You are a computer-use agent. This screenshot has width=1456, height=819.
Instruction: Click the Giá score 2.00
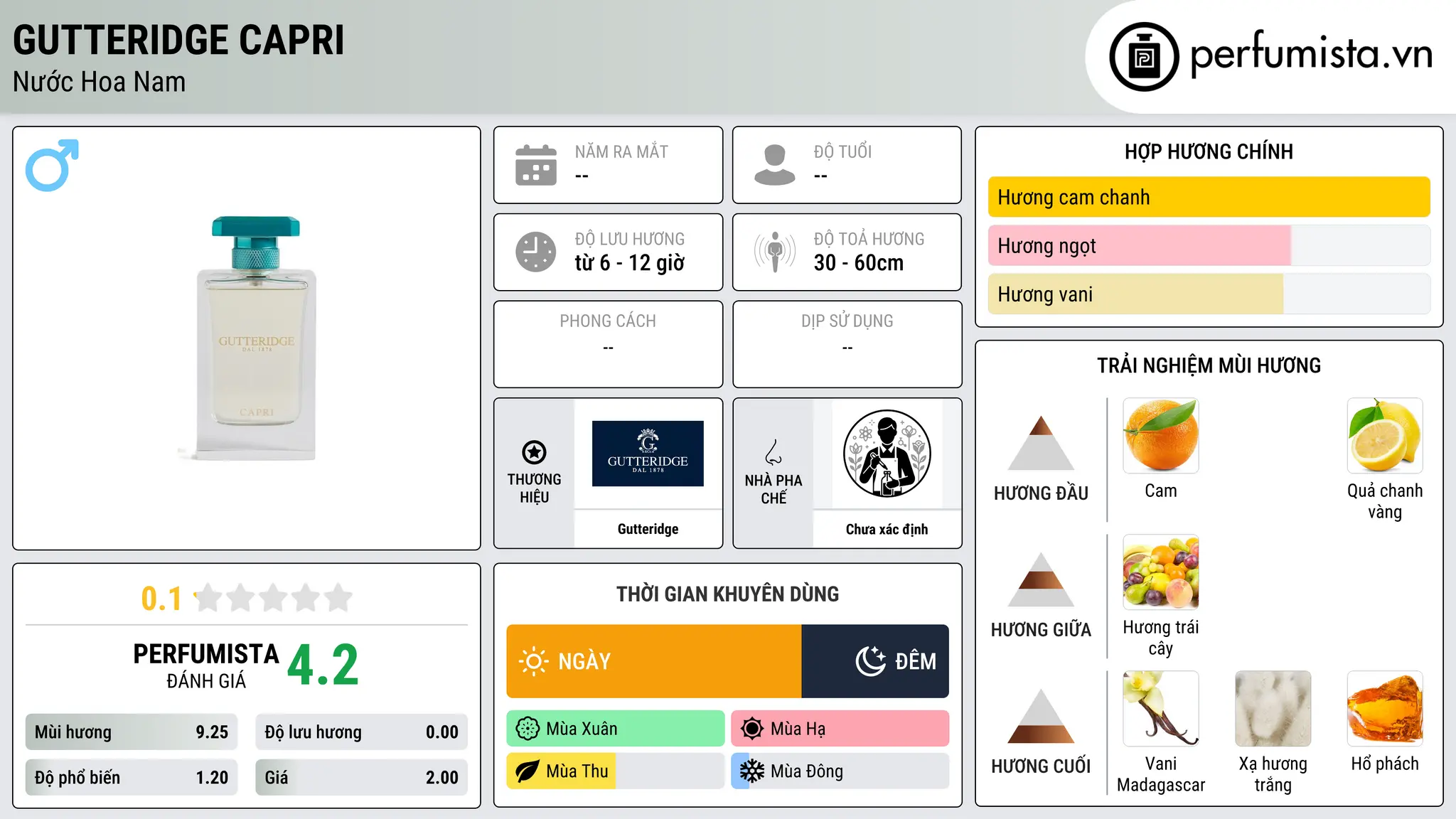coord(362,778)
